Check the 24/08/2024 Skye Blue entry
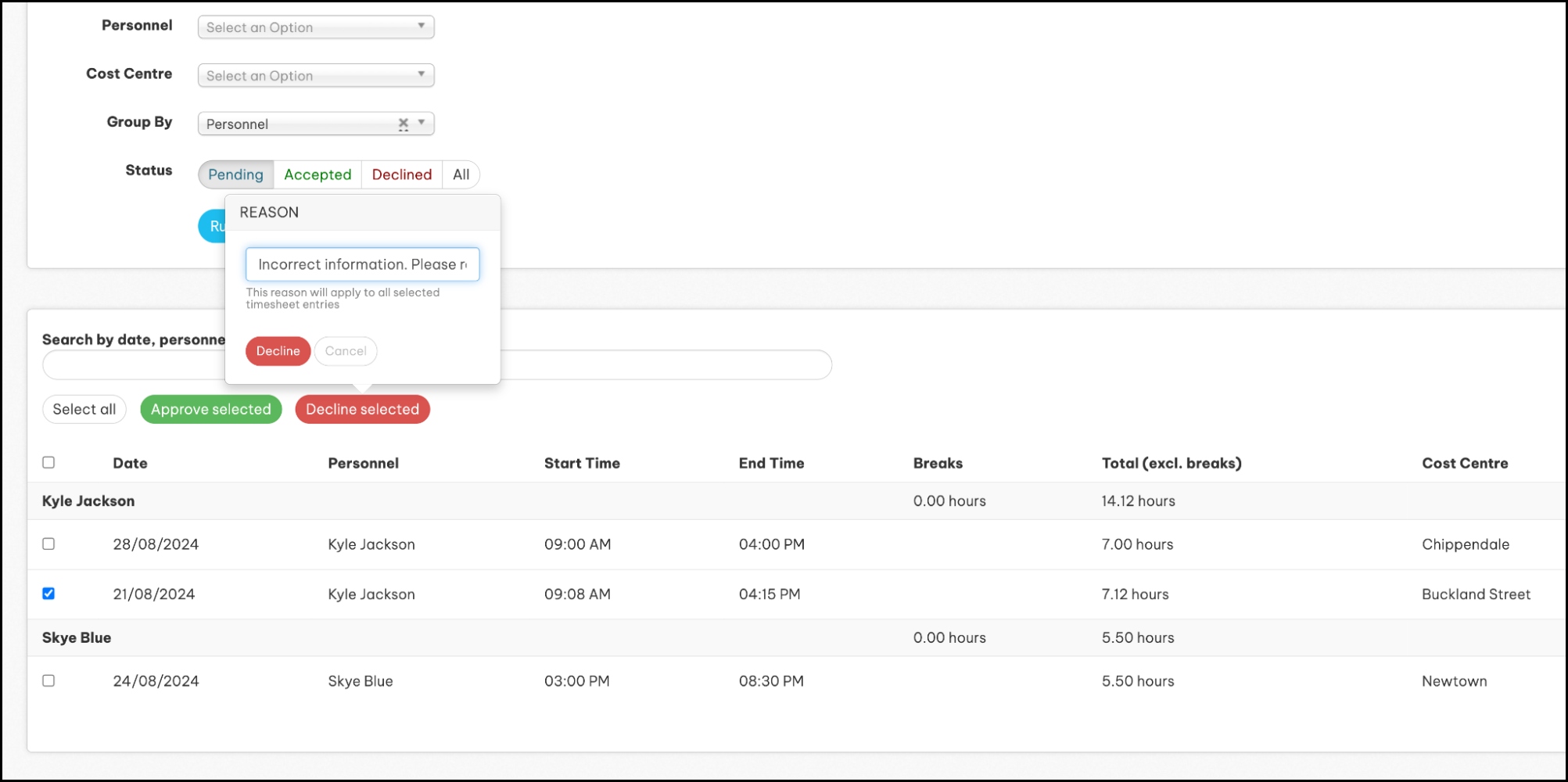The height and width of the screenshot is (782, 1568). pos(48,680)
